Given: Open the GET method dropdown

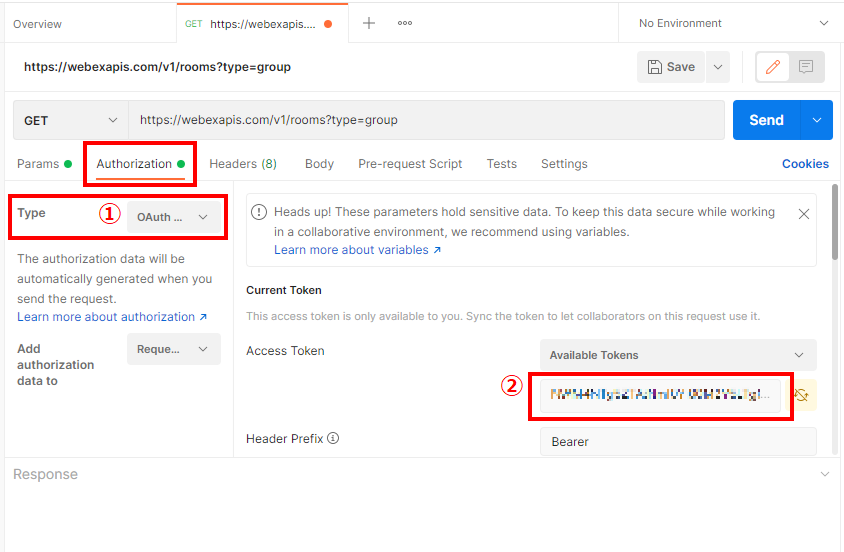Looking at the screenshot, I should (x=70, y=120).
